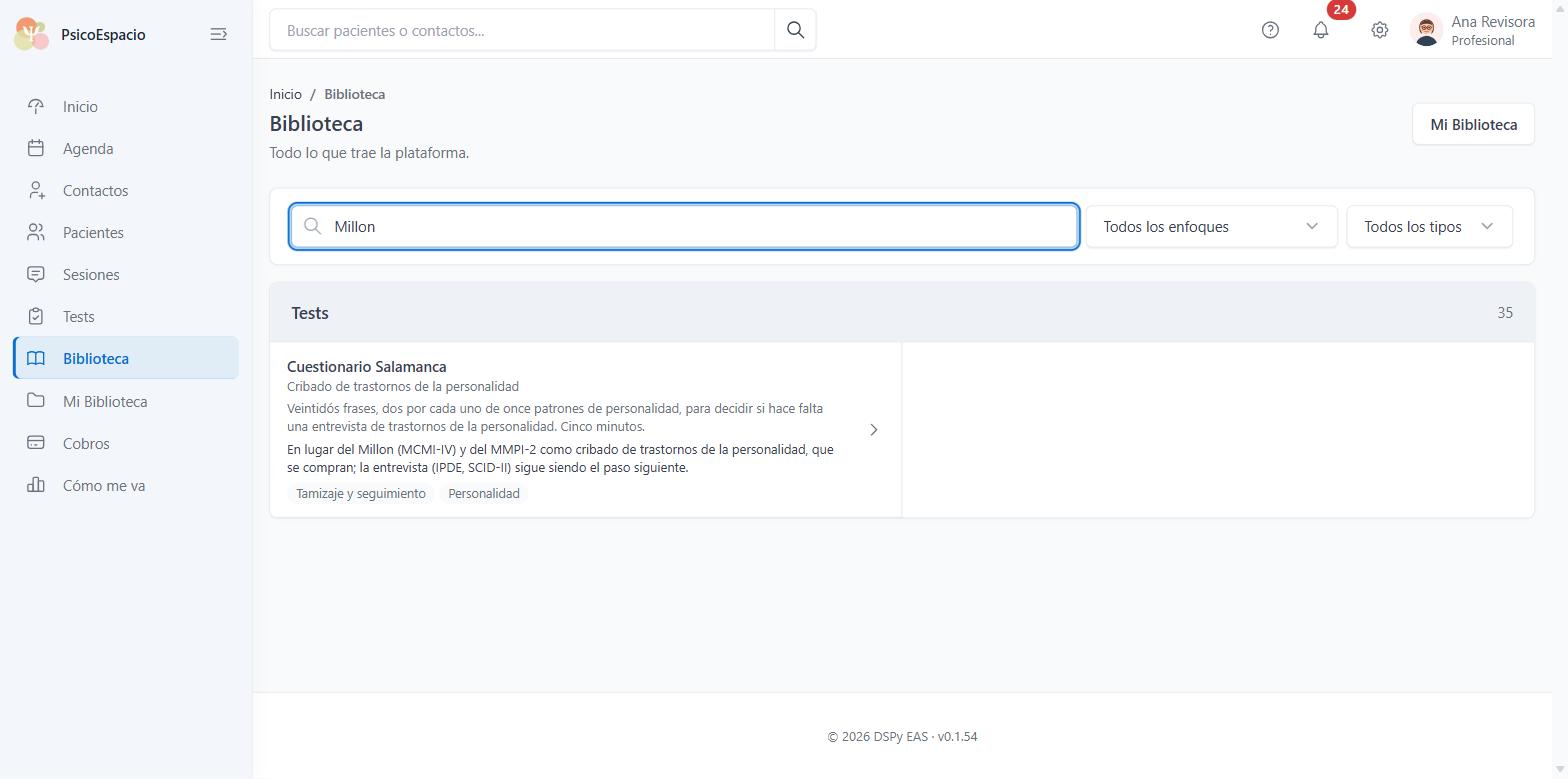The image size is (1568, 779).
Task: Collapse the sidebar menu toggle icon
Action: pos(218,34)
